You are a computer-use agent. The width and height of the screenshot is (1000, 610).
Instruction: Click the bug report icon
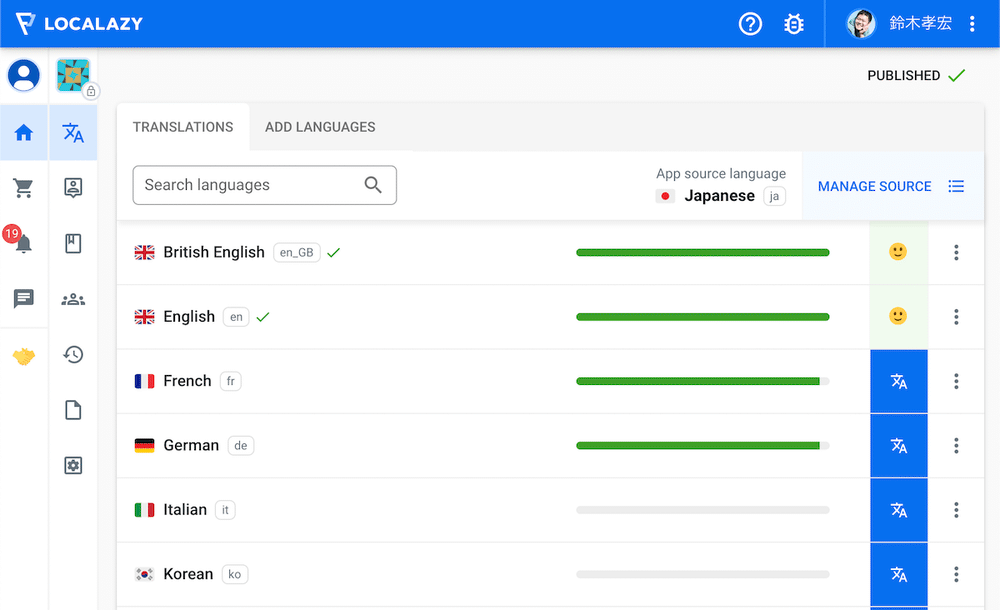pyautogui.click(x=794, y=24)
